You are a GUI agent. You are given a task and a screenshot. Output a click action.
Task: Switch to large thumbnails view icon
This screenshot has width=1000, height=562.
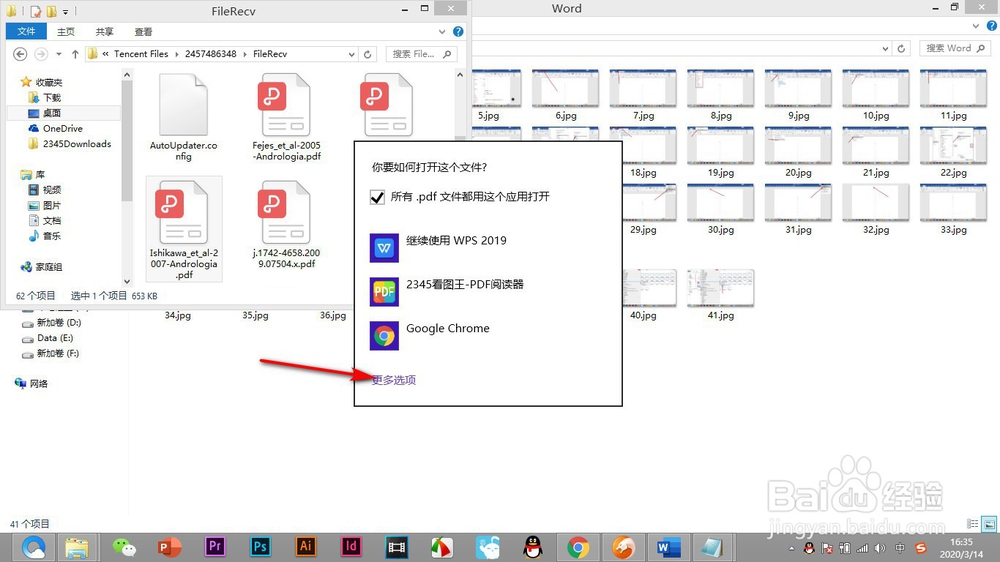[x=989, y=524]
